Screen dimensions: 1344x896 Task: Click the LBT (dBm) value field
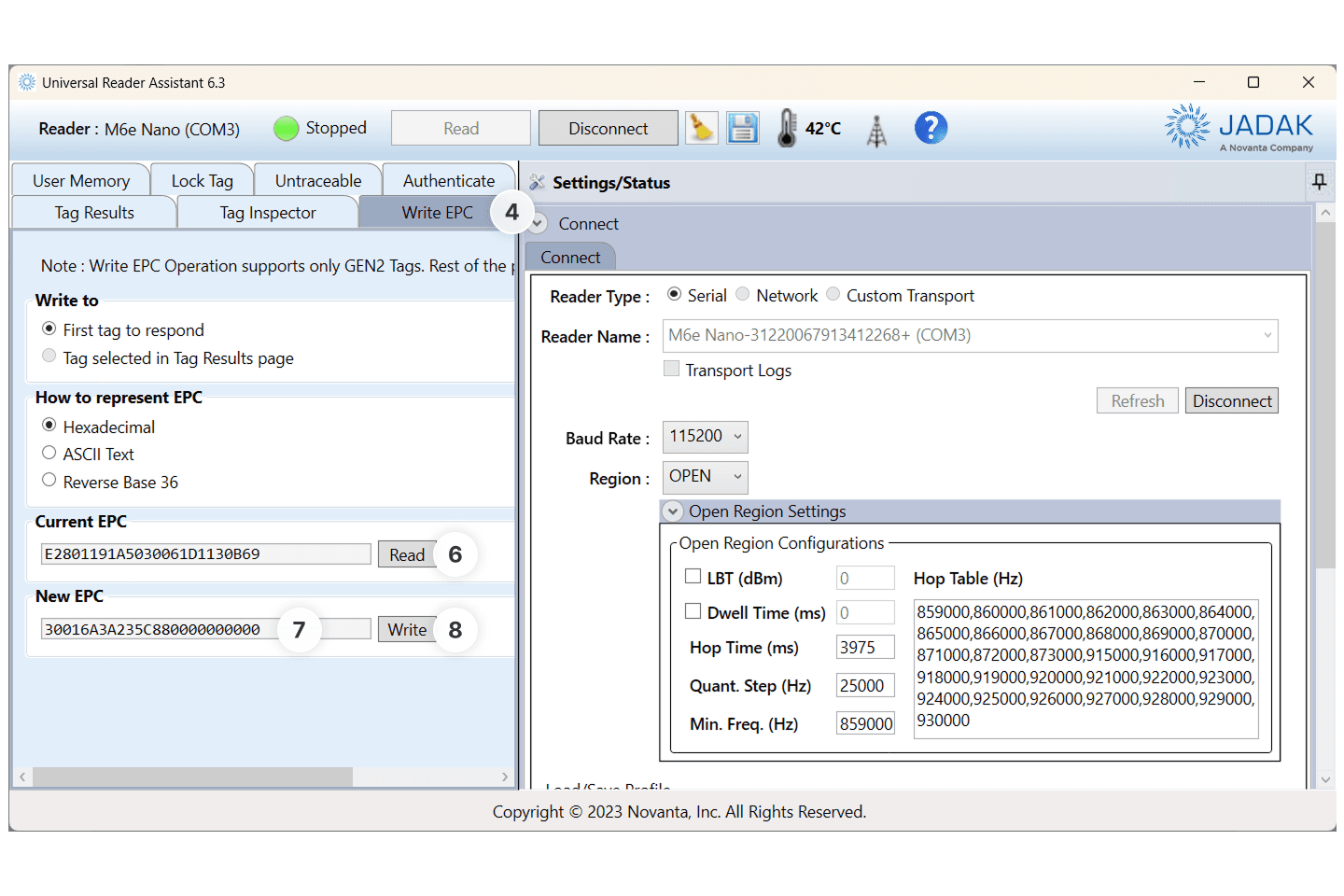tap(865, 578)
